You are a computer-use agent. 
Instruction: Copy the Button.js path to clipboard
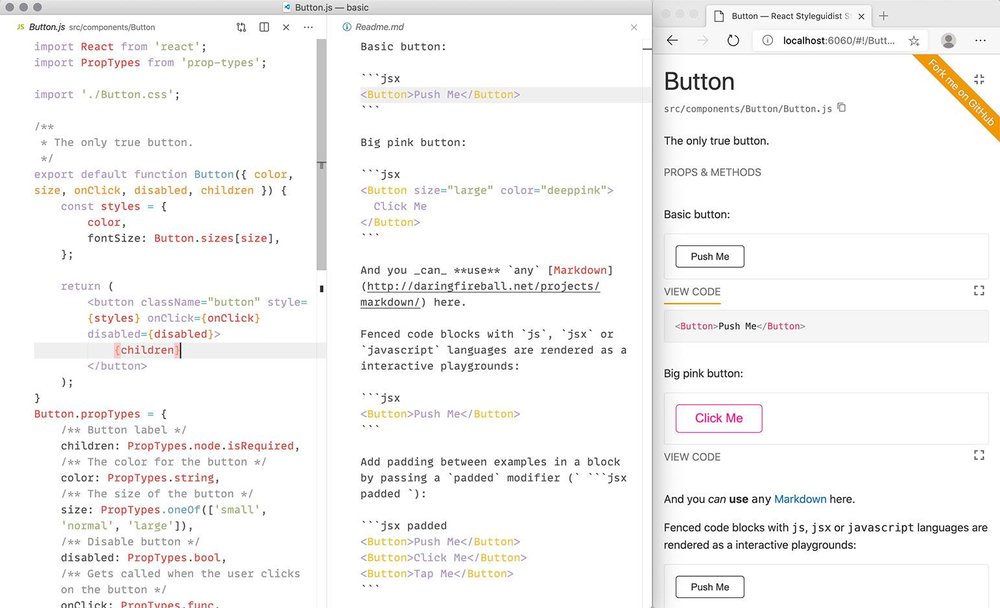point(842,107)
